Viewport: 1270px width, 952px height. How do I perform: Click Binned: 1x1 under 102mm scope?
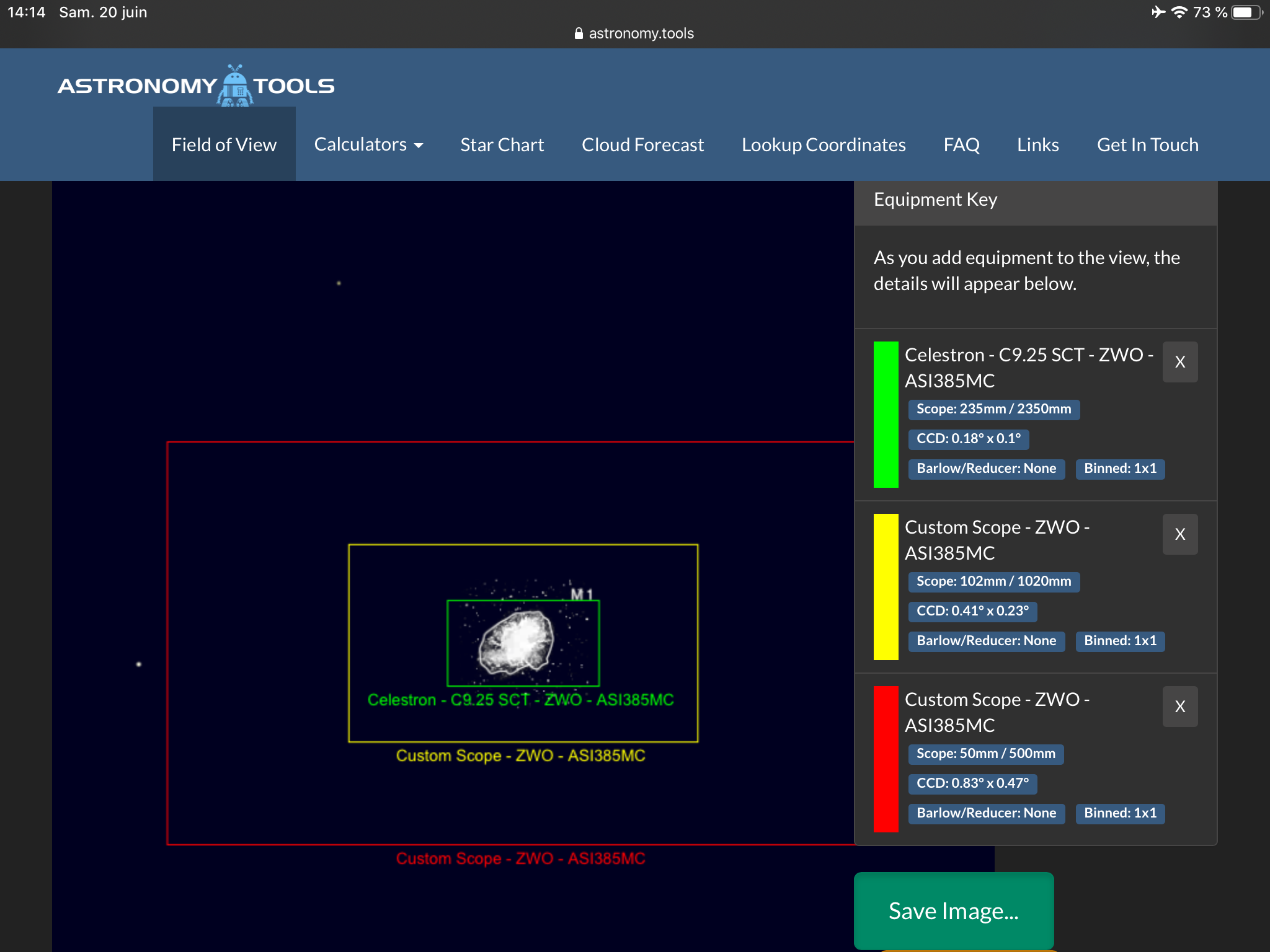[1121, 641]
